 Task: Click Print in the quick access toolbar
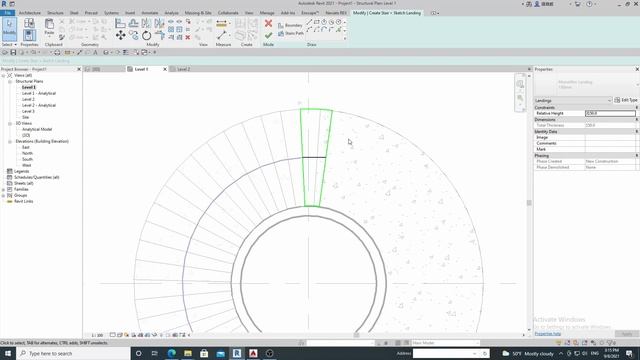[x=57, y=53]
